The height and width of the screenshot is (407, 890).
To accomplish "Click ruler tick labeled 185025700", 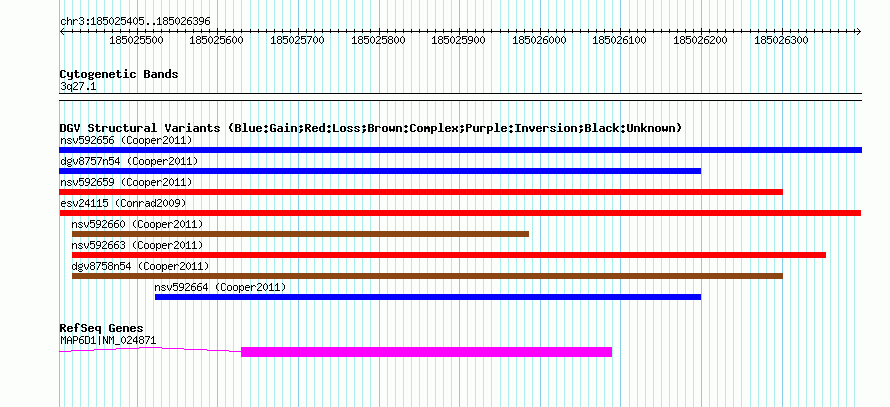I will click(298, 40).
